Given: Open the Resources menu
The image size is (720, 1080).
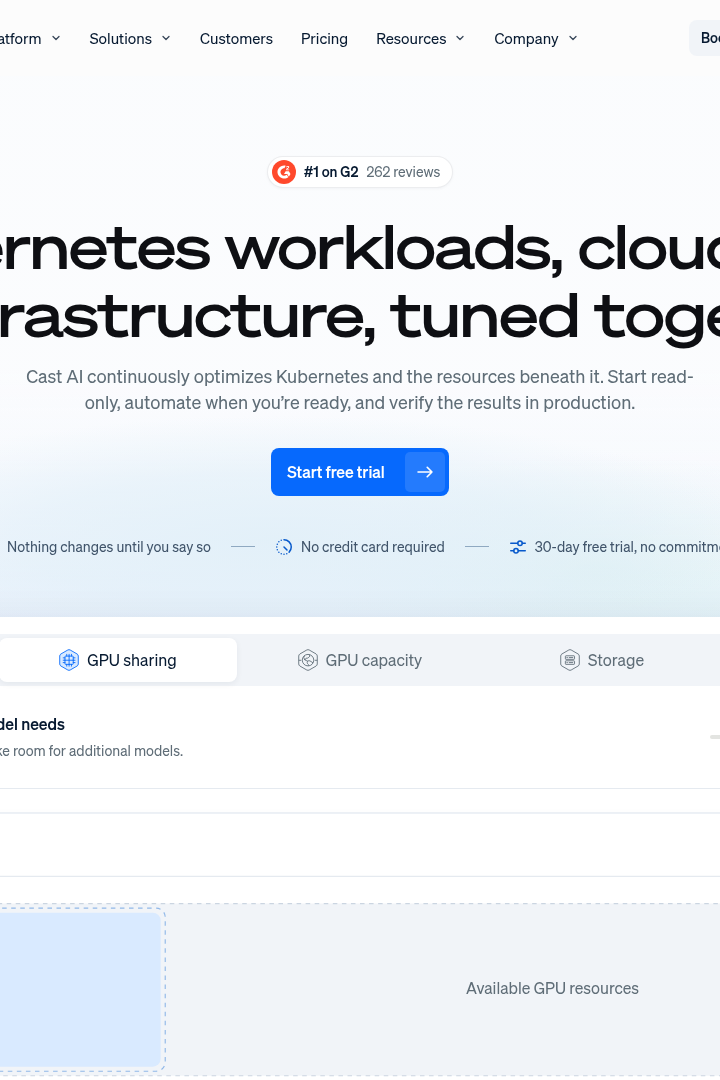Looking at the screenshot, I should pyautogui.click(x=420, y=39).
